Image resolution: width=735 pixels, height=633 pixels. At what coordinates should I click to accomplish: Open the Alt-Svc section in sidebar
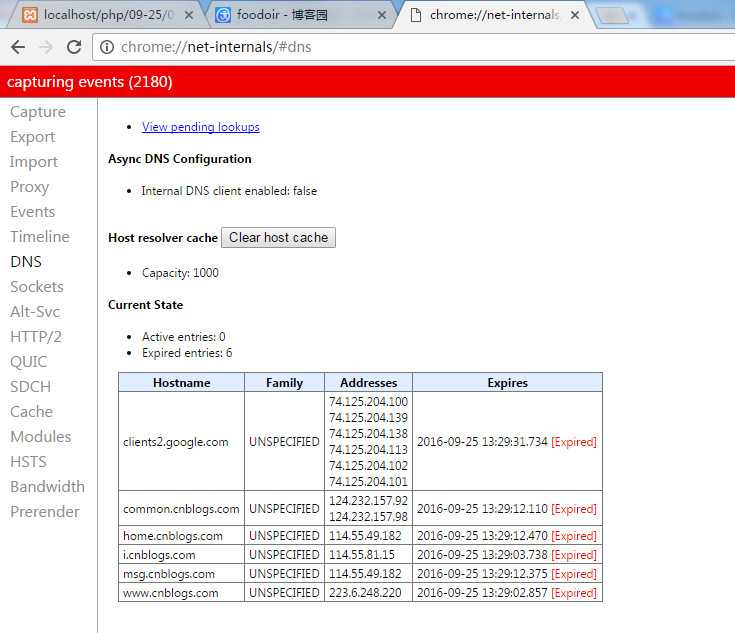point(35,311)
